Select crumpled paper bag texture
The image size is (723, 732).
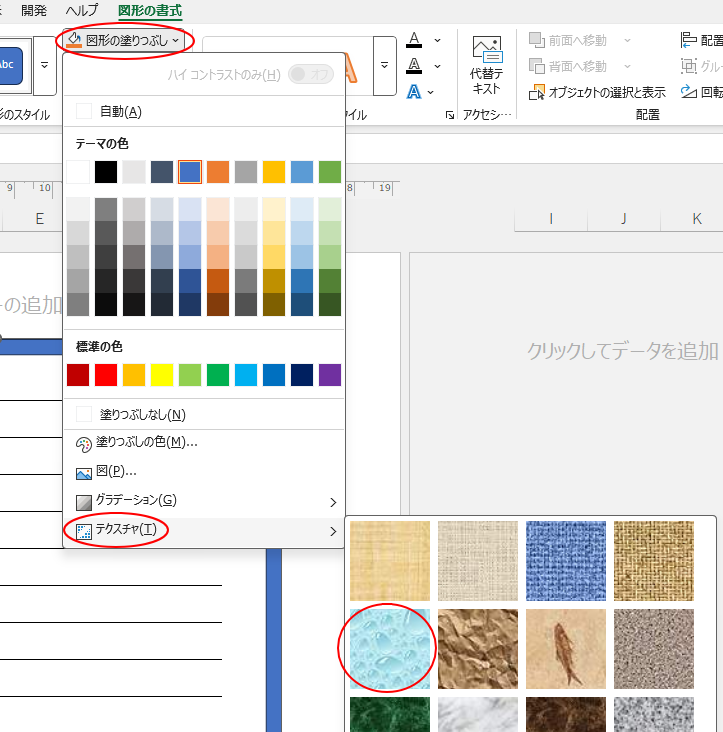coord(478,649)
